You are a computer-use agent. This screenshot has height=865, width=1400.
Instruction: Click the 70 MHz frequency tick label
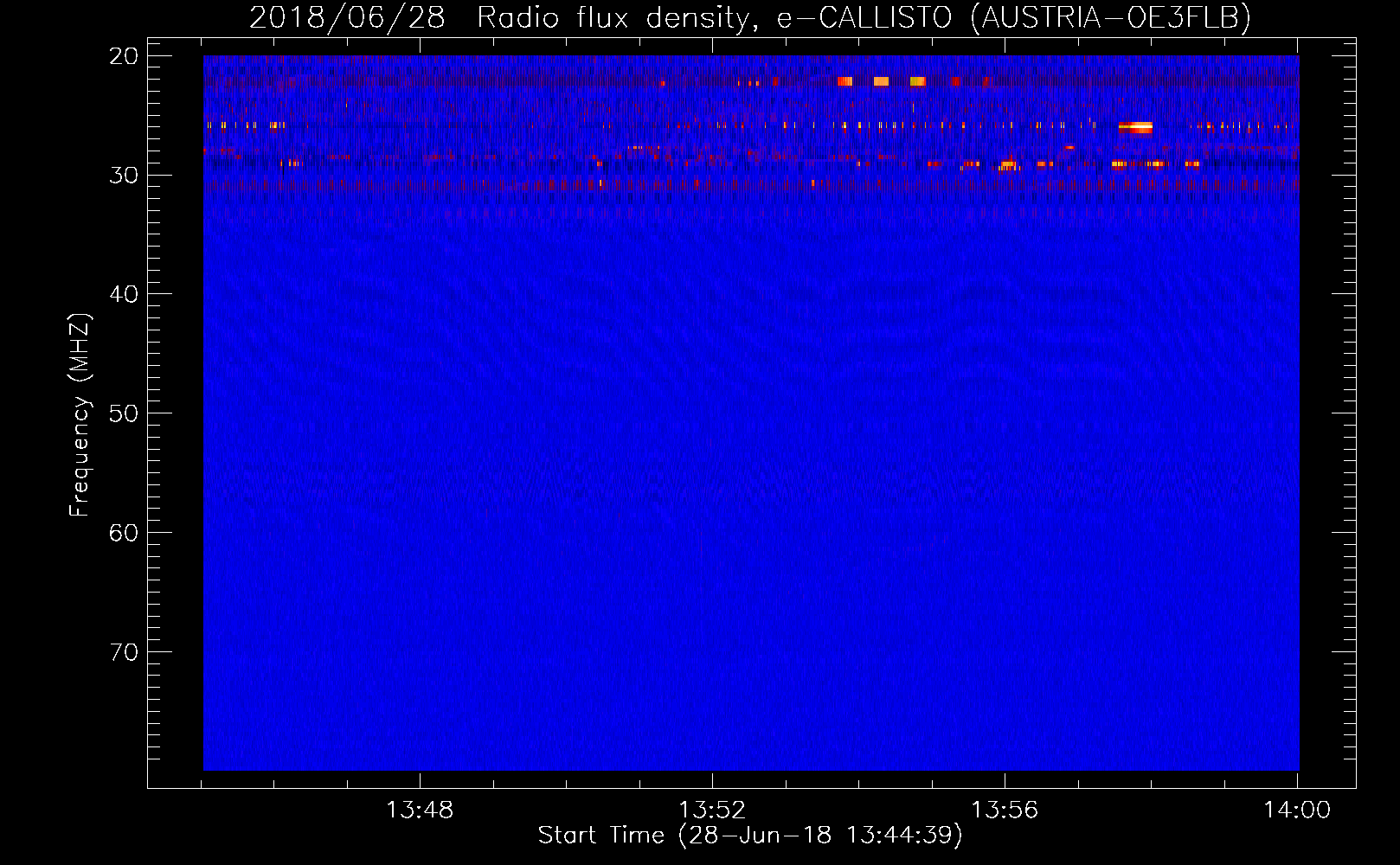[124, 651]
